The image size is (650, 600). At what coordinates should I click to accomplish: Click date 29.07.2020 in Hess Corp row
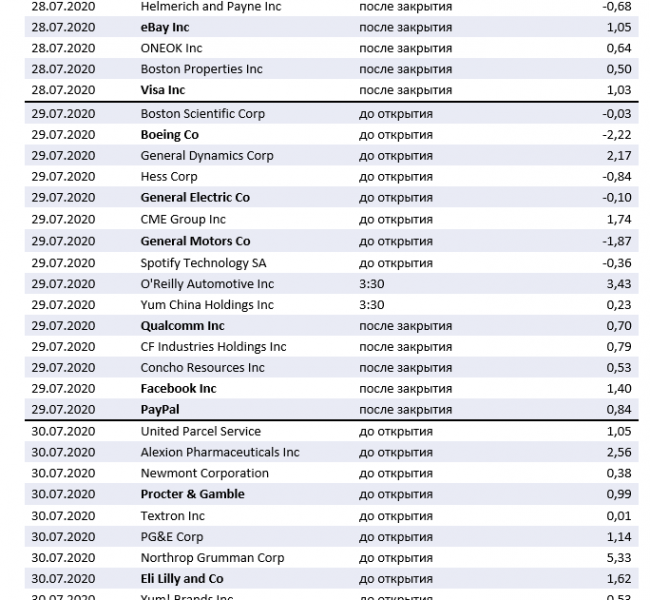coord(63,177)
